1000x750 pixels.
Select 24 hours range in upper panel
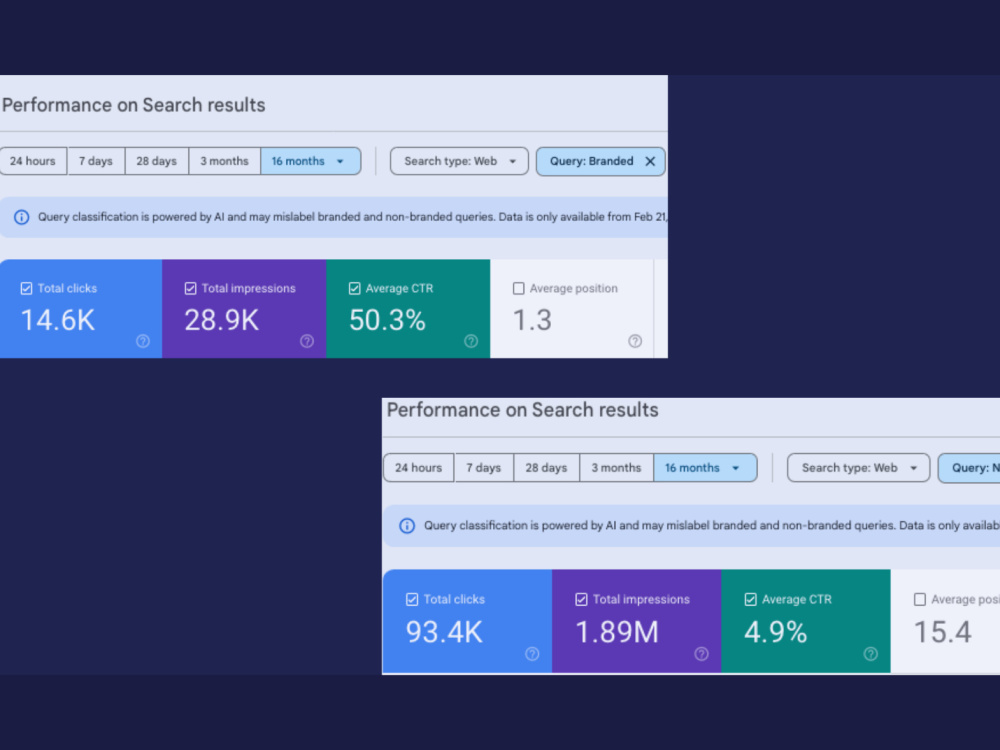pyautogui.click(x=33, y=161)
